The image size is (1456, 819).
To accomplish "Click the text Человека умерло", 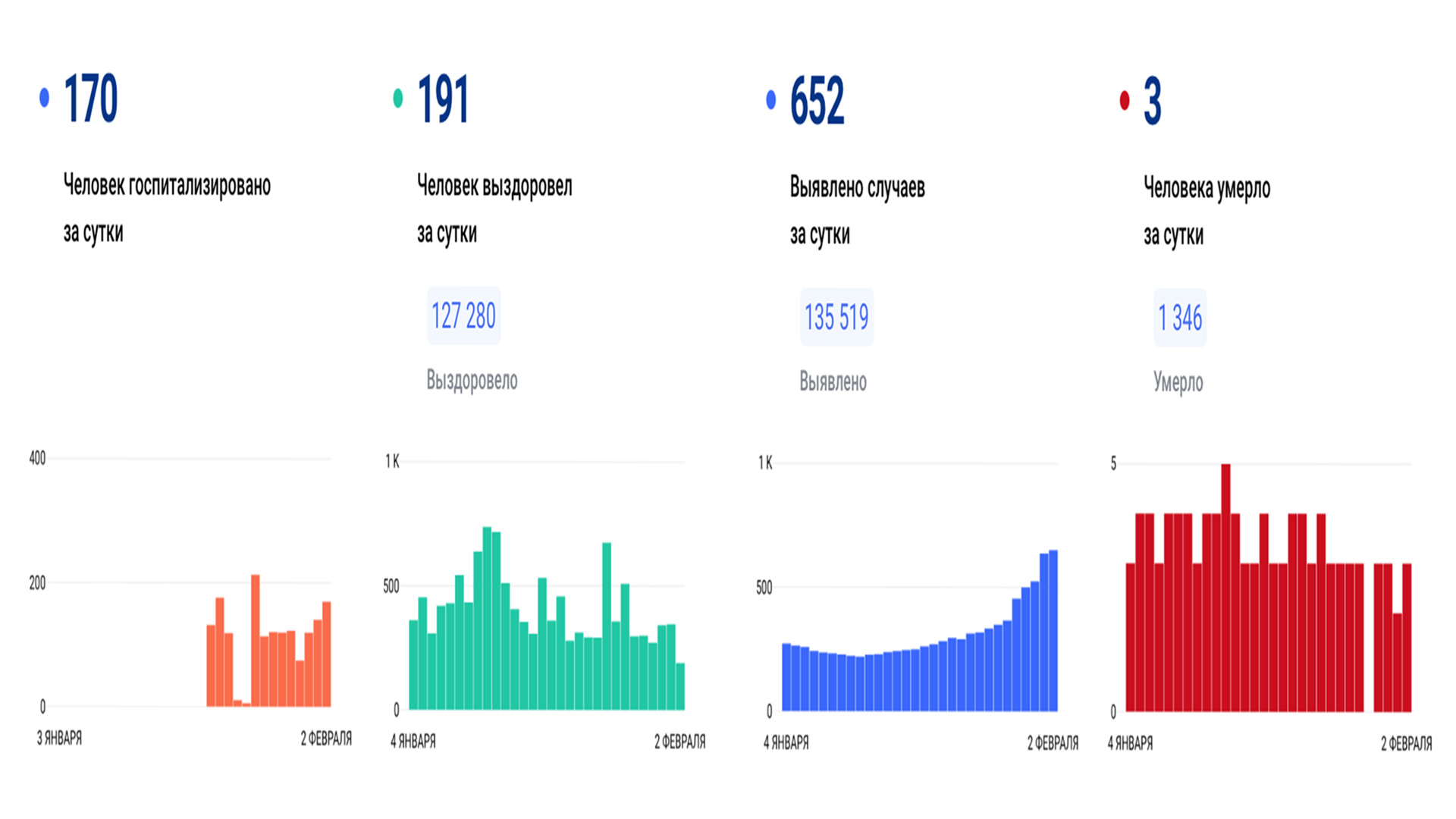I will coord(1207,188).
